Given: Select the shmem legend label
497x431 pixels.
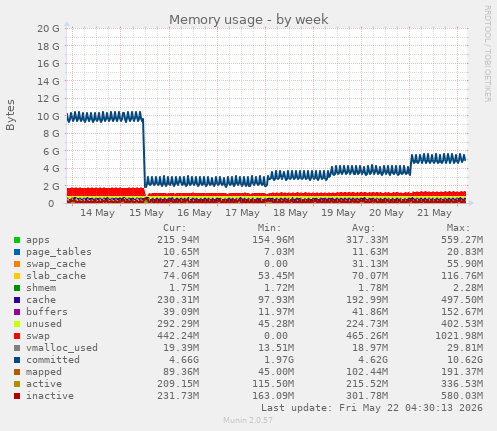Looking at the screenshot, I should (41, 288).
